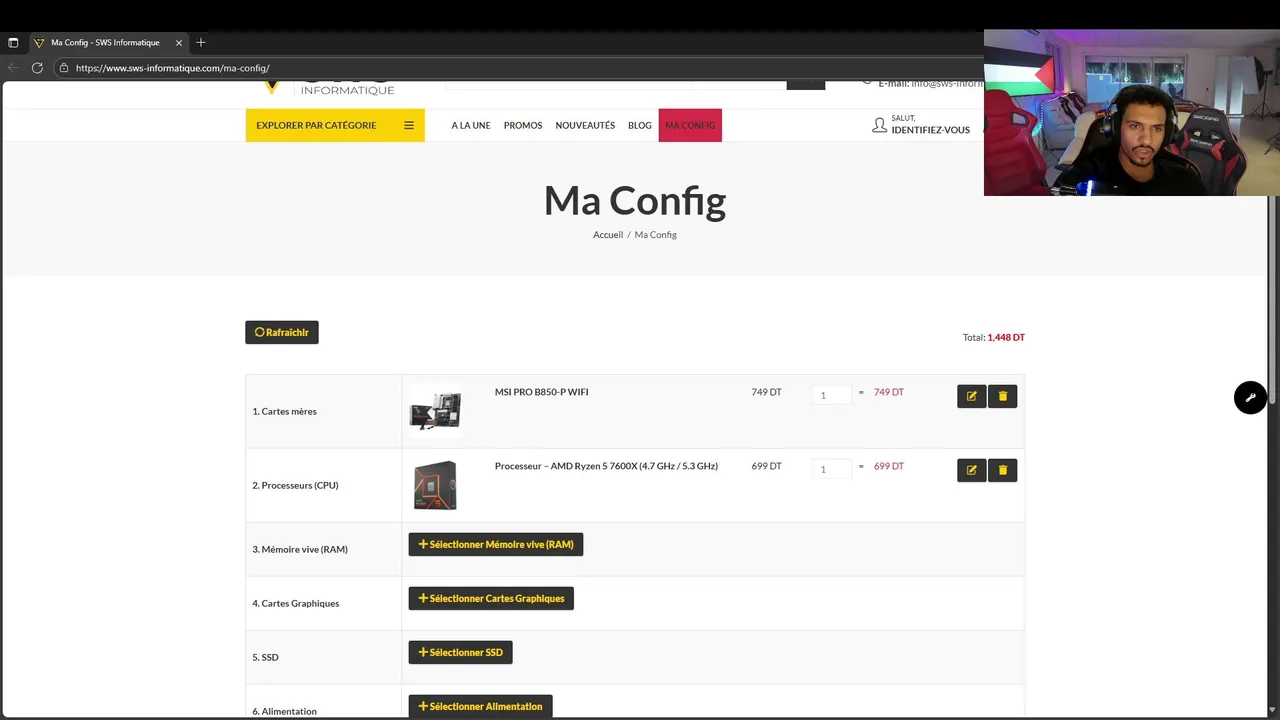Click the Rafraîchir button
Image resolution: width=1280 pixels, height=720 pixels.
[282, 332]
